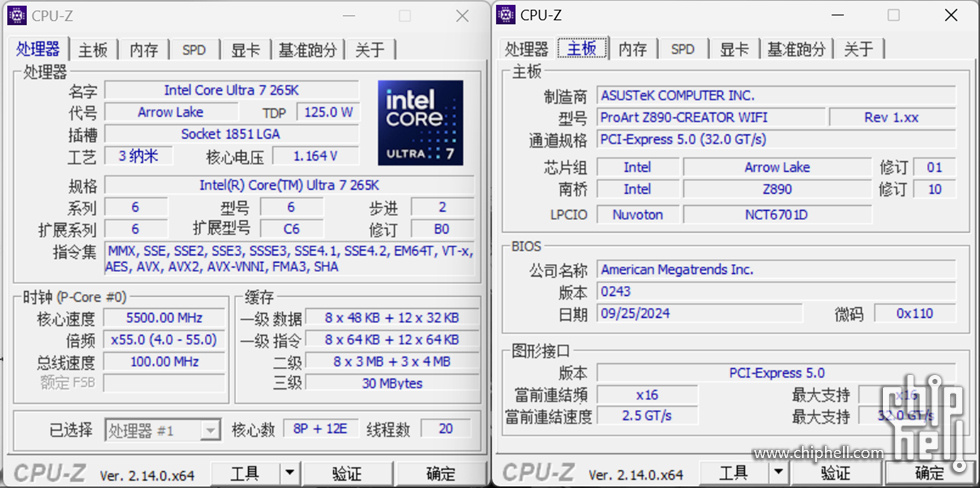Select 处理器 tab in left window

coord(38,49)
